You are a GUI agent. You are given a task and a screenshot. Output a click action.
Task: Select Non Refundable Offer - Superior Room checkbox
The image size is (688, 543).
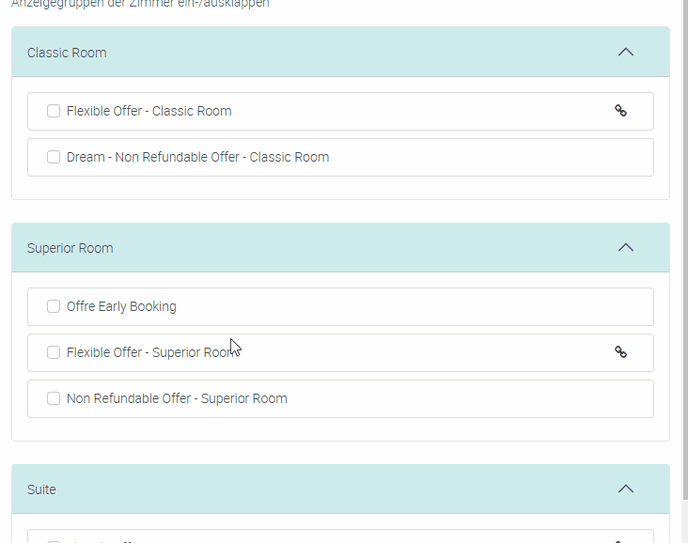point(54,399)
